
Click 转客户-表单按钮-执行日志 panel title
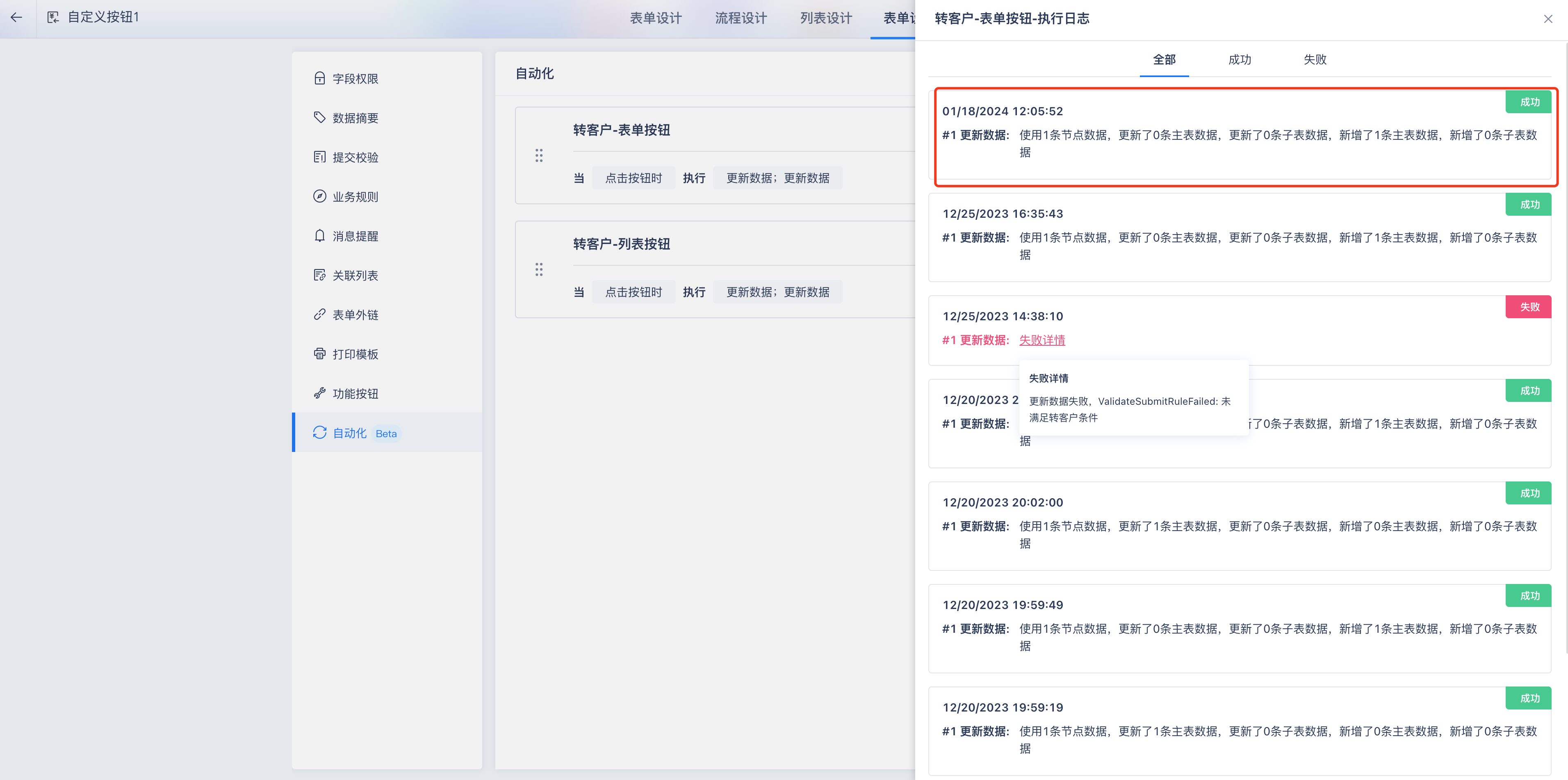(1012, 18)
